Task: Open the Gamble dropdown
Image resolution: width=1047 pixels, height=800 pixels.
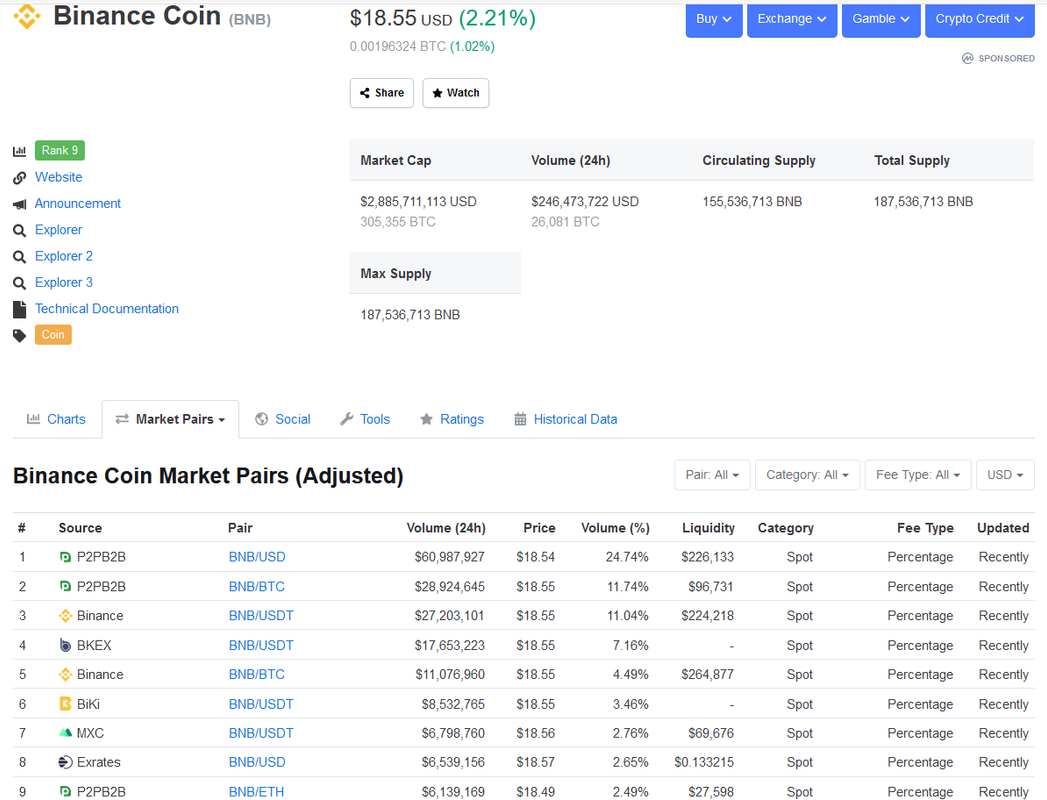Action: tap(881, 19)
